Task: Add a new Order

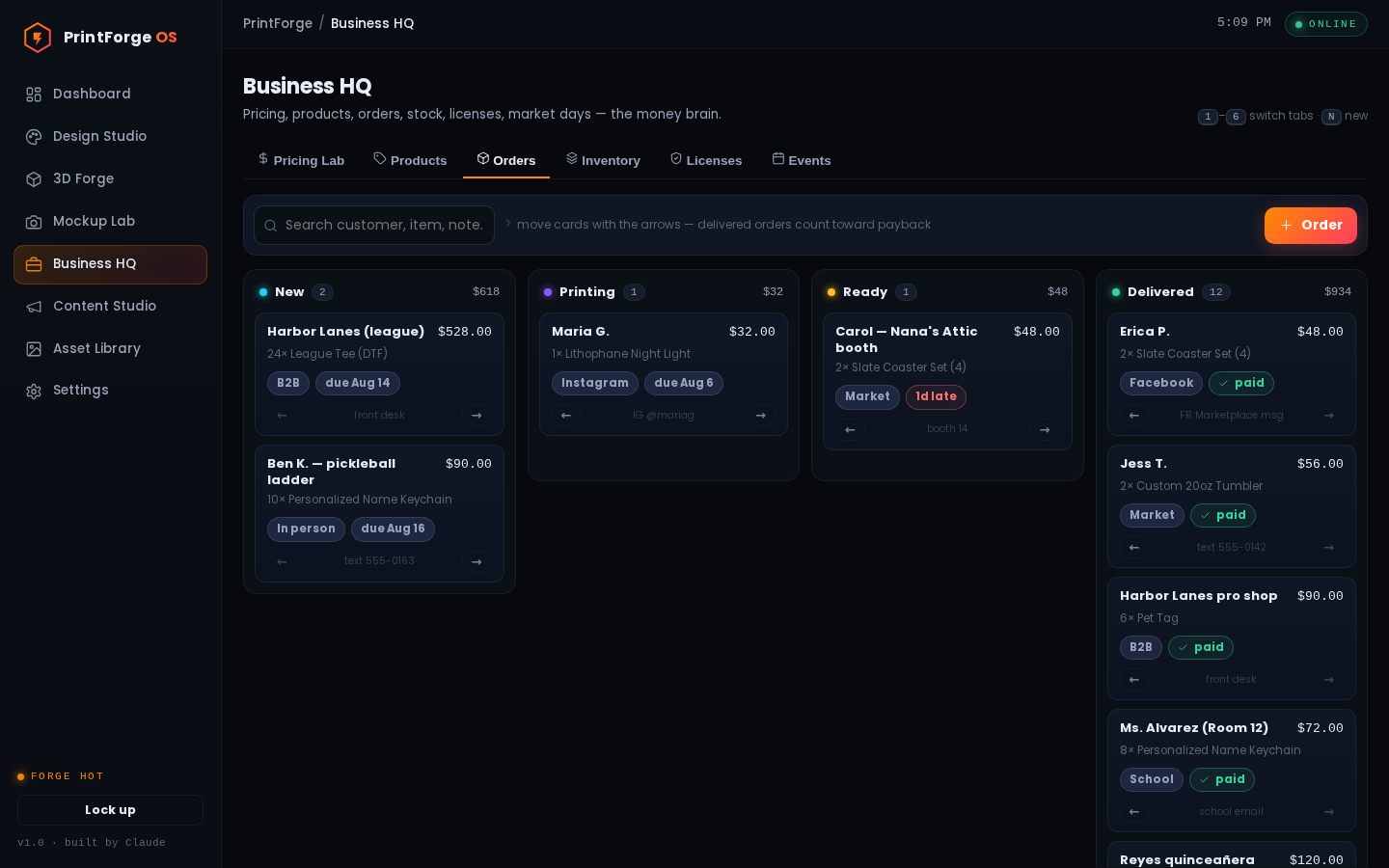Action: pos(1310,226)
